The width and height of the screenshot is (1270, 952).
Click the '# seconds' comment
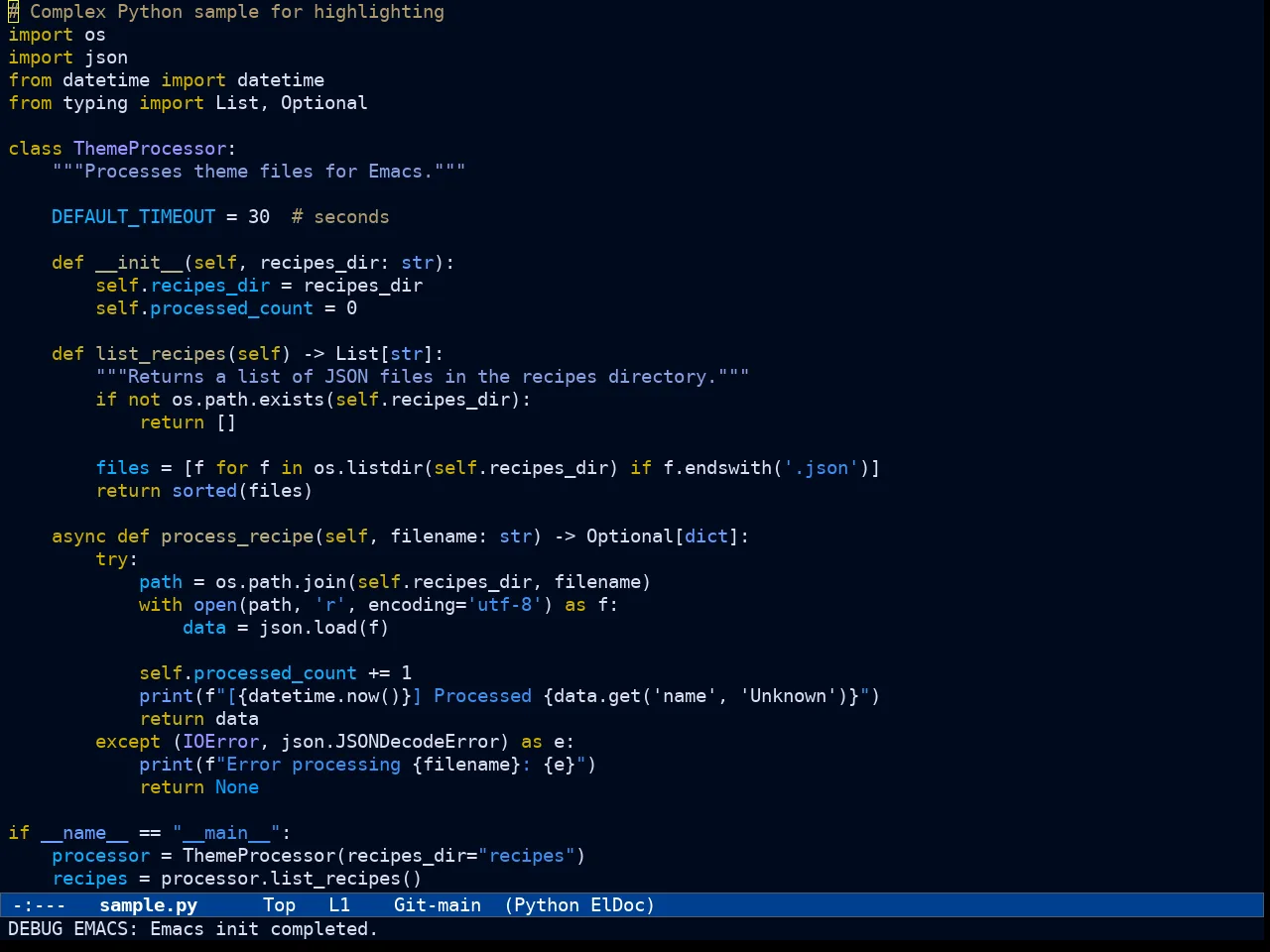click(x=340, y=217)
